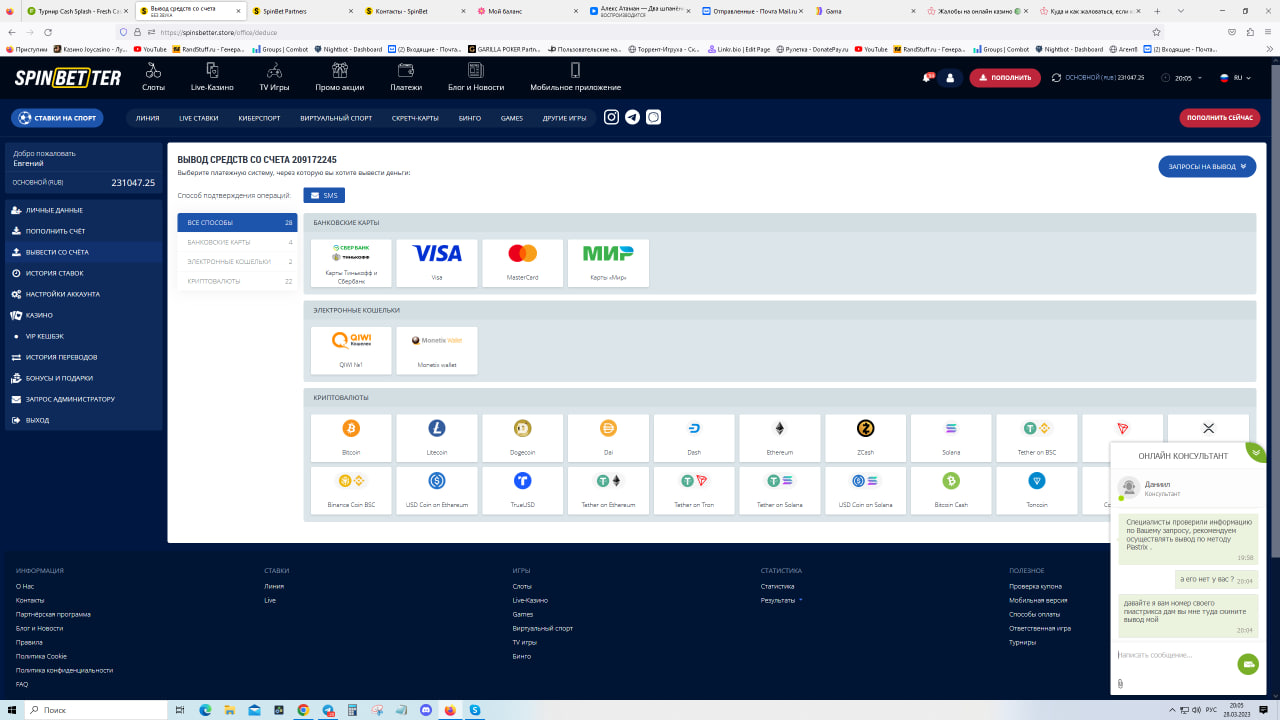Screen dimensions: 1280x720
Task: Open Skype from the taskbar
Action: [x=475, y=710]
